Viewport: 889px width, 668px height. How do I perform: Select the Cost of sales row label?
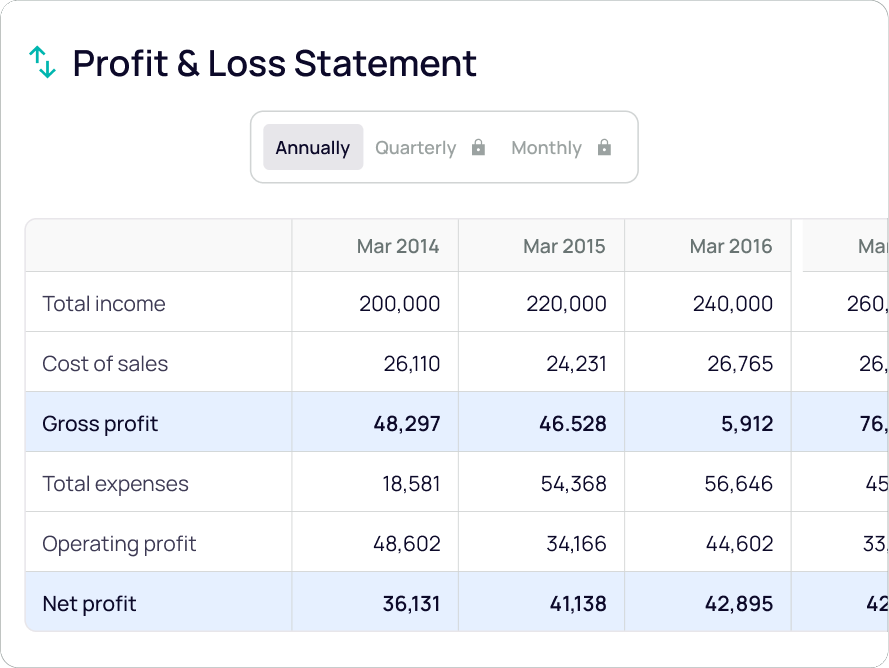coord(105,364)
